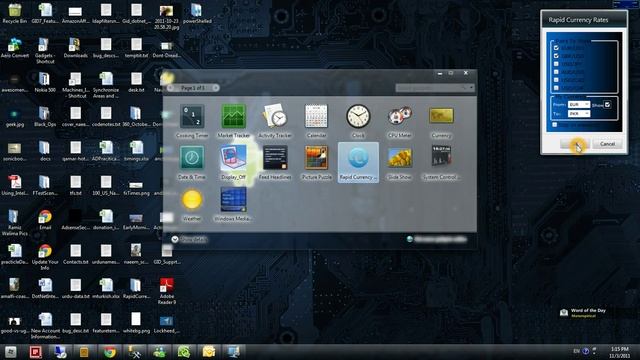The height and width of the screenshot is (360, 640).
Task: Select the Nokia 500 desktop icon
Action: [45, 82]
